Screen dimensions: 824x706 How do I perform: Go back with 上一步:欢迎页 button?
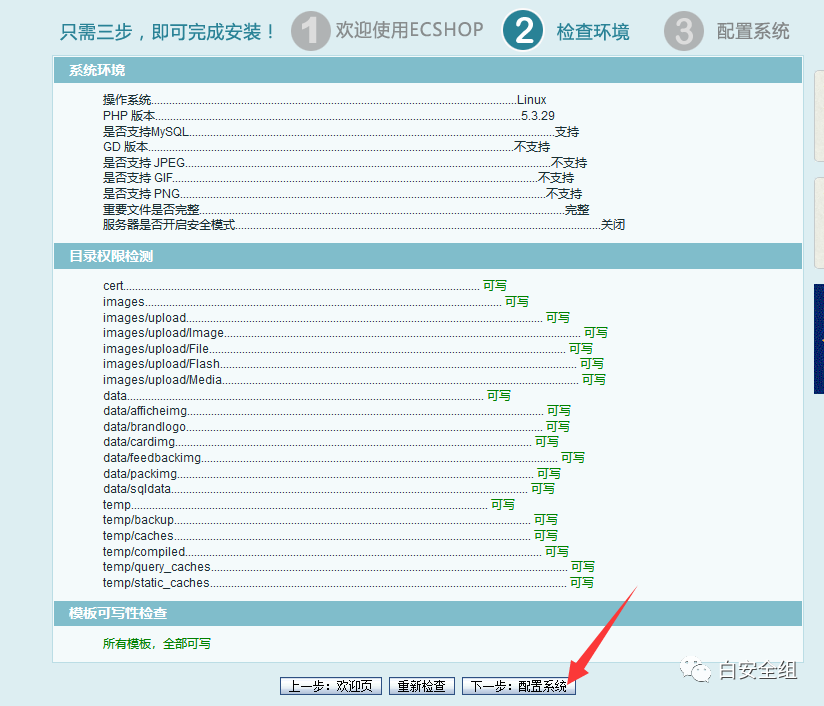point(331,686)
